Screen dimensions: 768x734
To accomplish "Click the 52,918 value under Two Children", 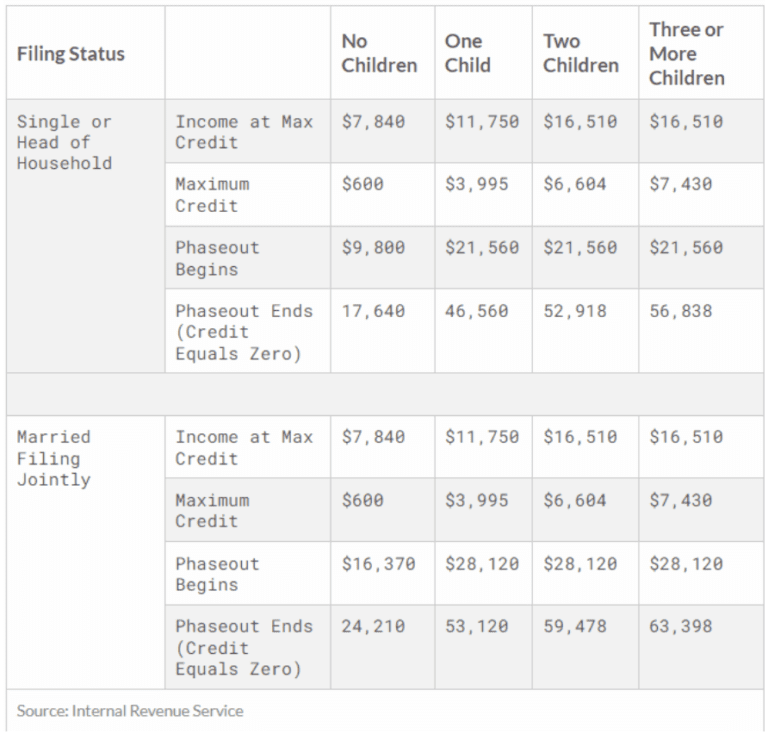I will tap(575, 311).
